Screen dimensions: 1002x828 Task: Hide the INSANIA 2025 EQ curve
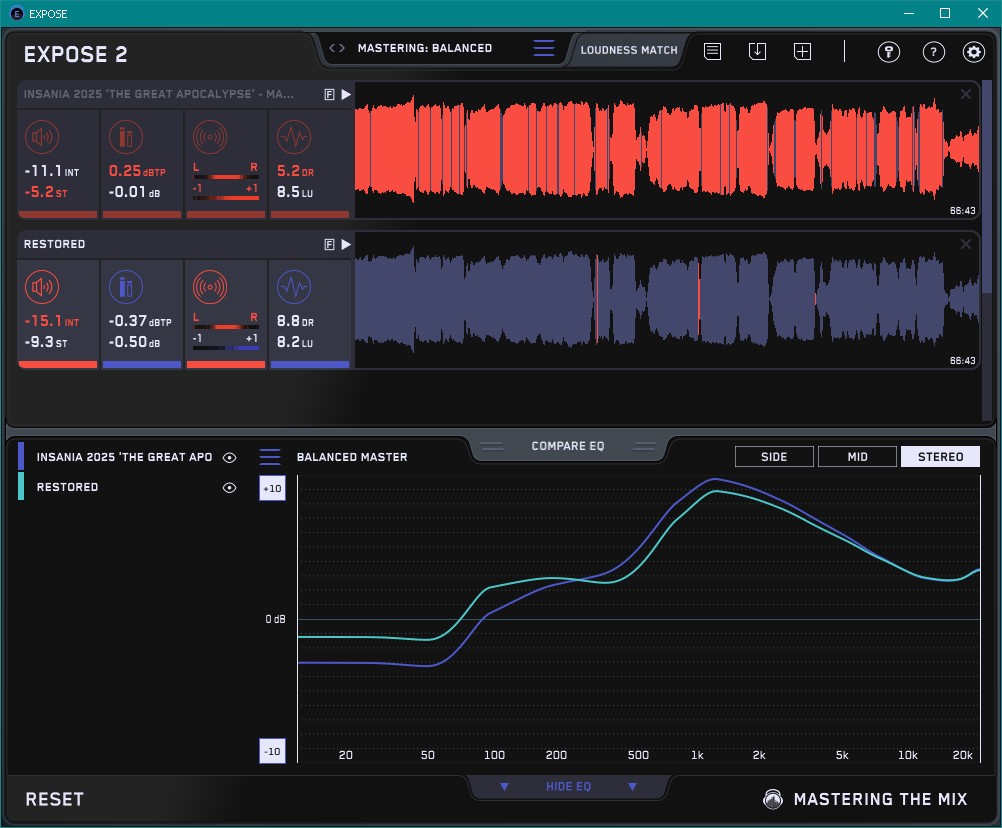pos(230,457)
